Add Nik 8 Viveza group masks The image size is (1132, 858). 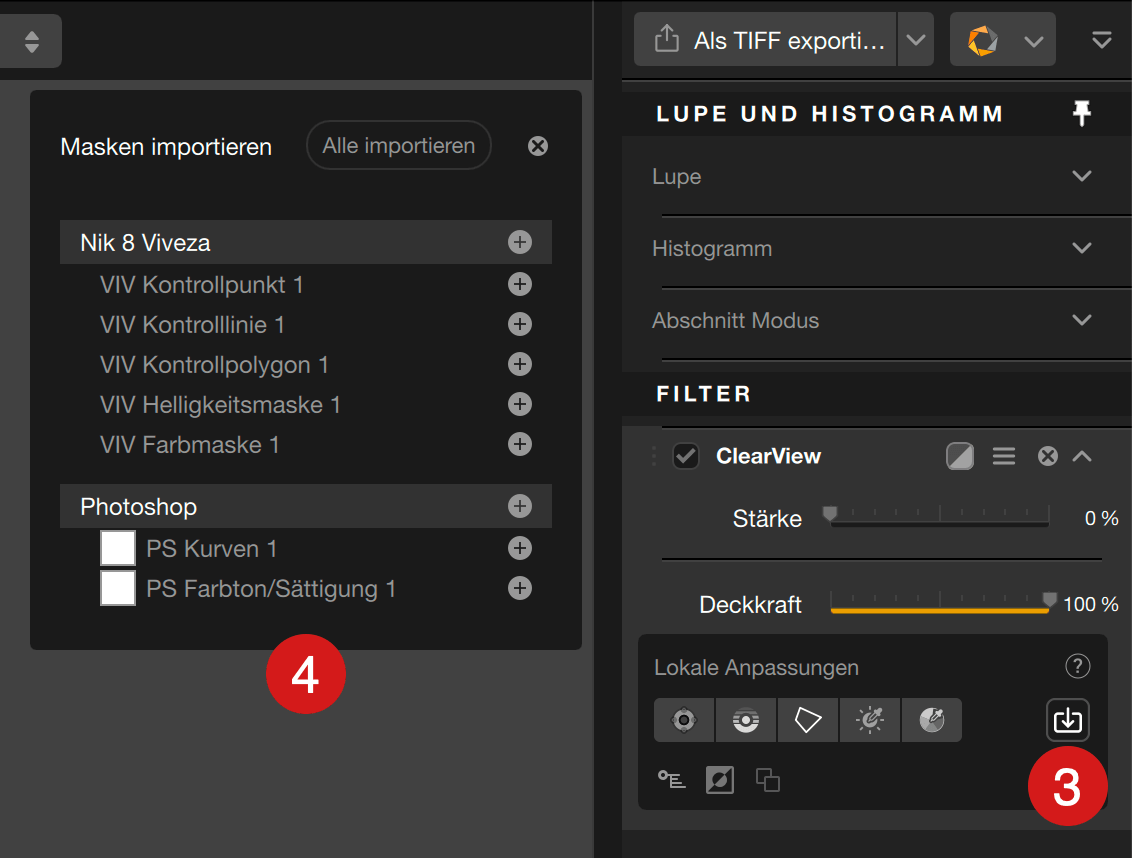click(x=520, y=242)
